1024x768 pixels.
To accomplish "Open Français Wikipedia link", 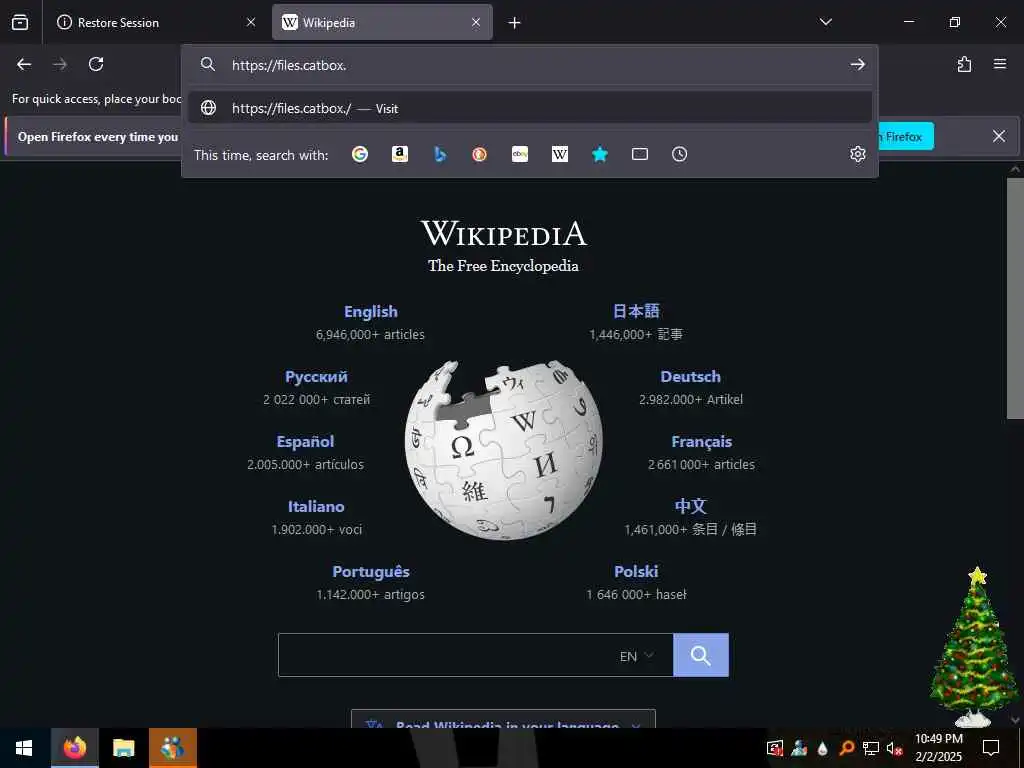I will 701,442.
